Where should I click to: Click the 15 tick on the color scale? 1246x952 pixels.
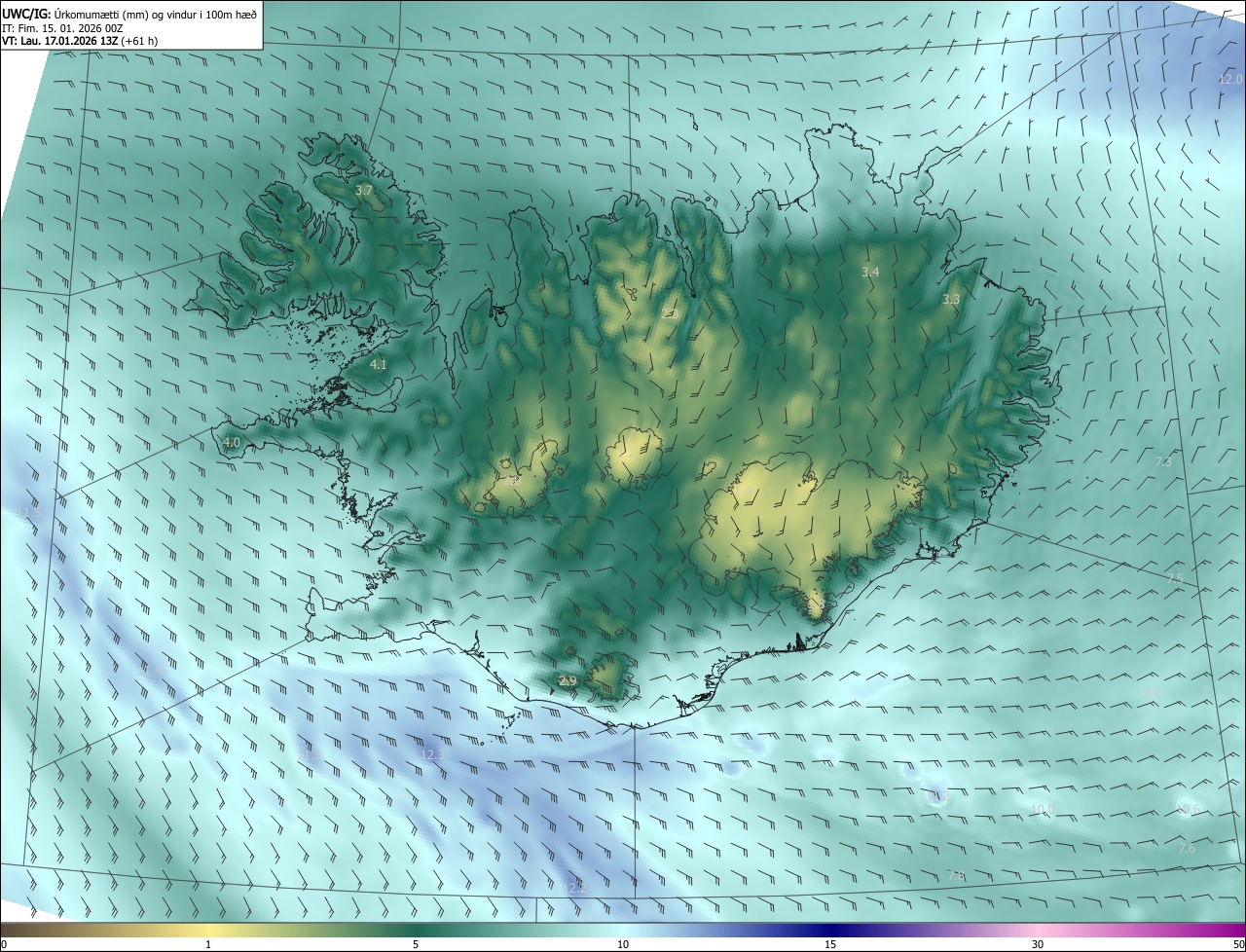[830, 944]
